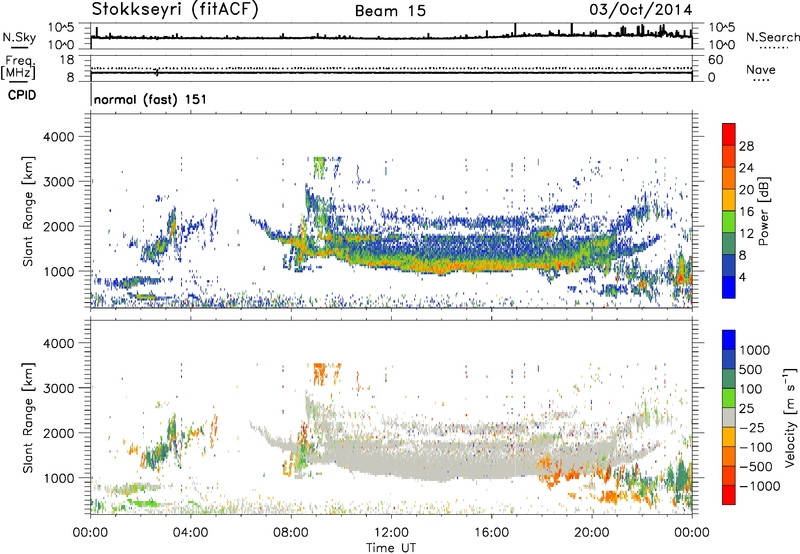Screen dimensions: 800x554
Task: Pick the Power colorbar segment below the 4 label
Action: [x=729, y=287]
